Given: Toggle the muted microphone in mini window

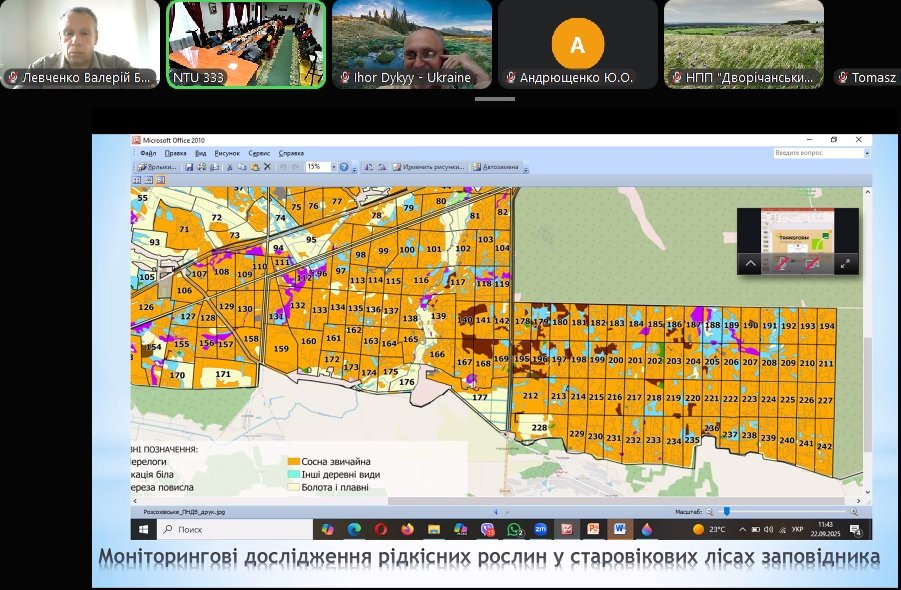Looking at the screenshot, I should tap(782, 264).
